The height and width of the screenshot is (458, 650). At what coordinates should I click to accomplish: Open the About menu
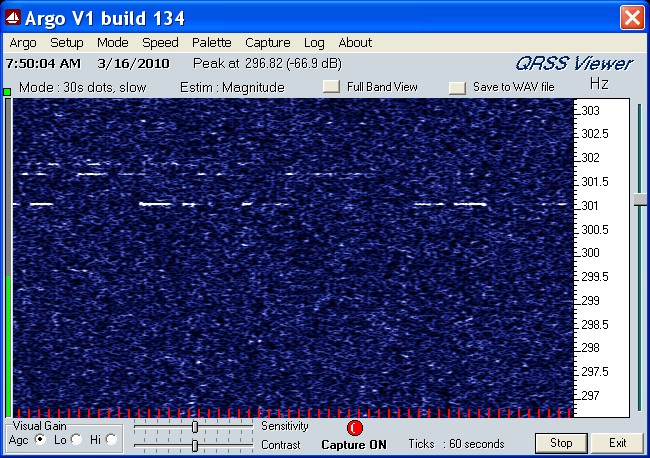pos(355,43)
